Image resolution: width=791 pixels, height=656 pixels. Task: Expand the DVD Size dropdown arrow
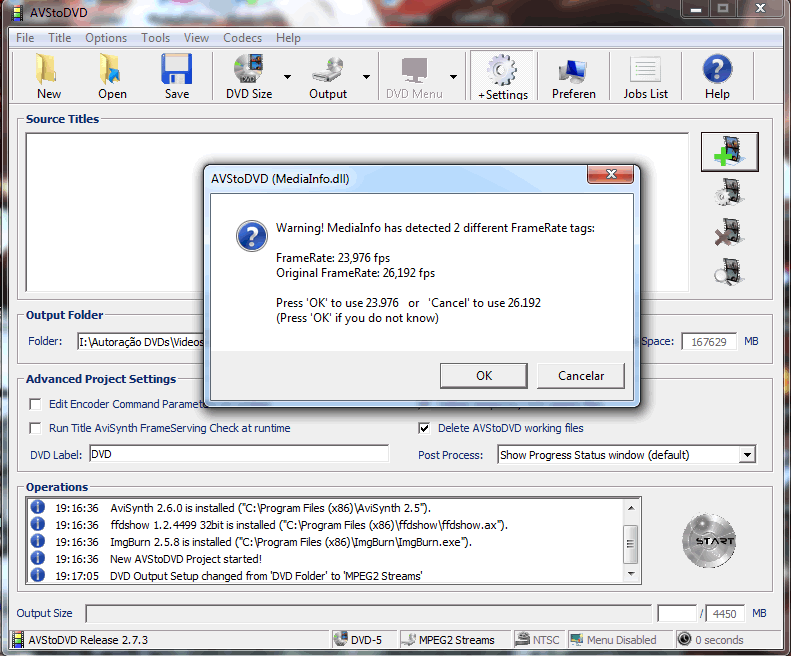coord(288,77)
